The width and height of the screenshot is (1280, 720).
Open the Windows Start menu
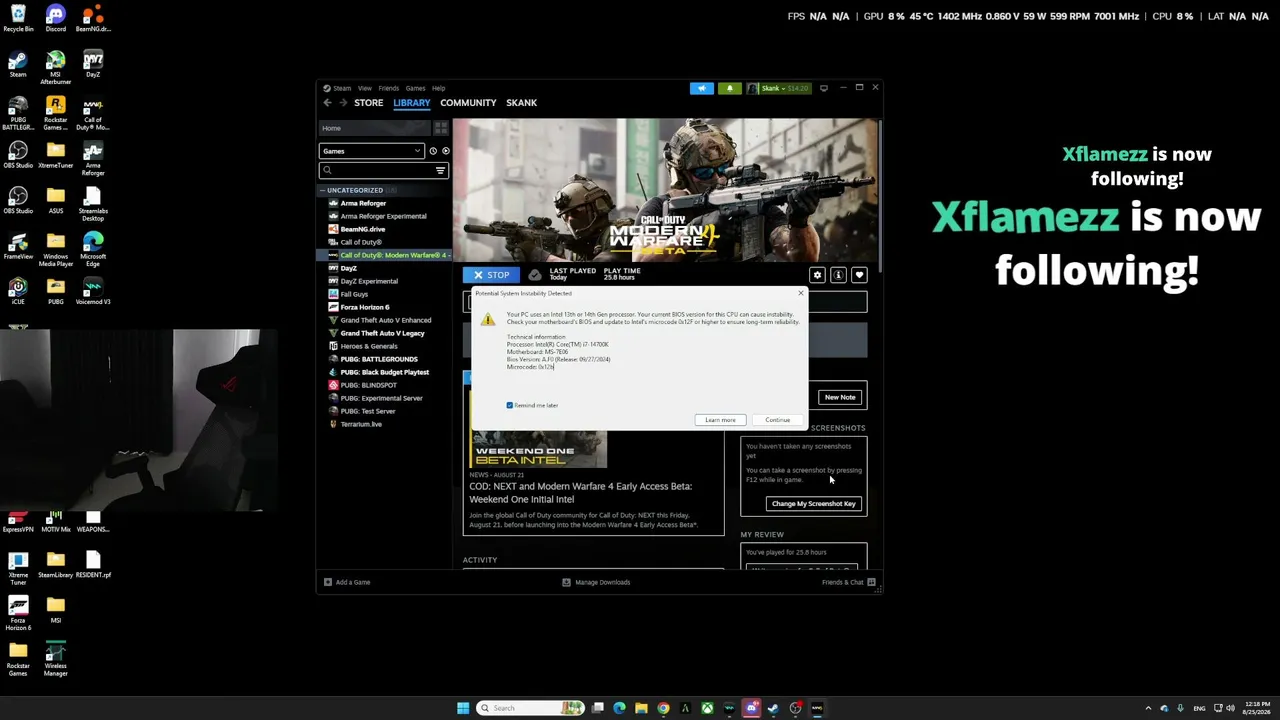pos(463,708)
